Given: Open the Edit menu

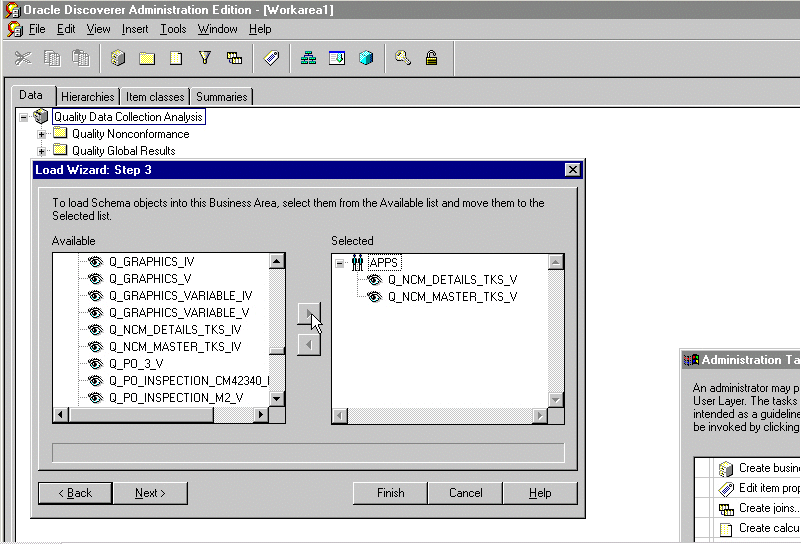Looking at the screenshot, I should click(x=66, y=29).
